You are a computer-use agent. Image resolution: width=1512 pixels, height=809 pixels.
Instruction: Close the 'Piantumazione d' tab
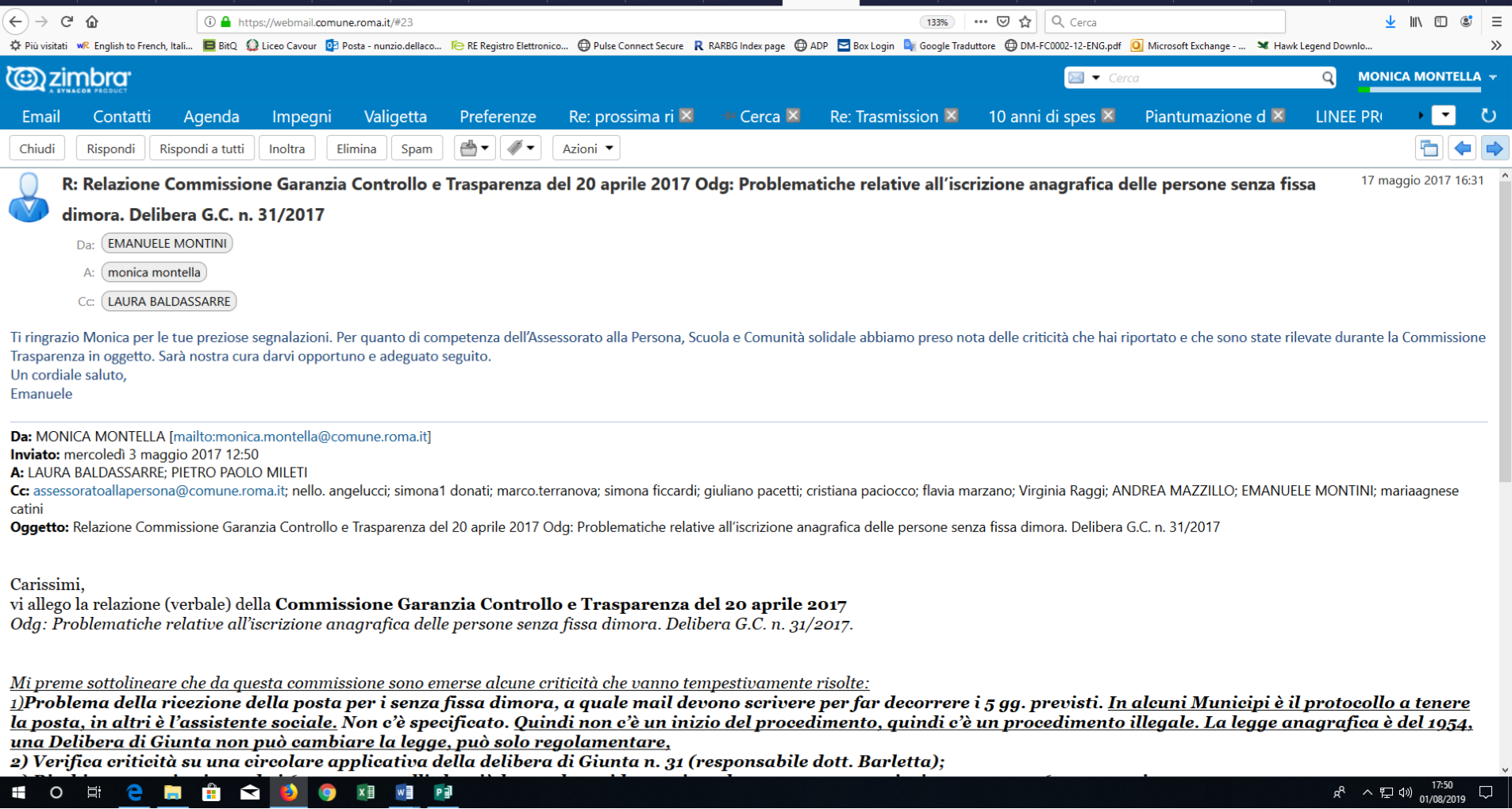1278,116
